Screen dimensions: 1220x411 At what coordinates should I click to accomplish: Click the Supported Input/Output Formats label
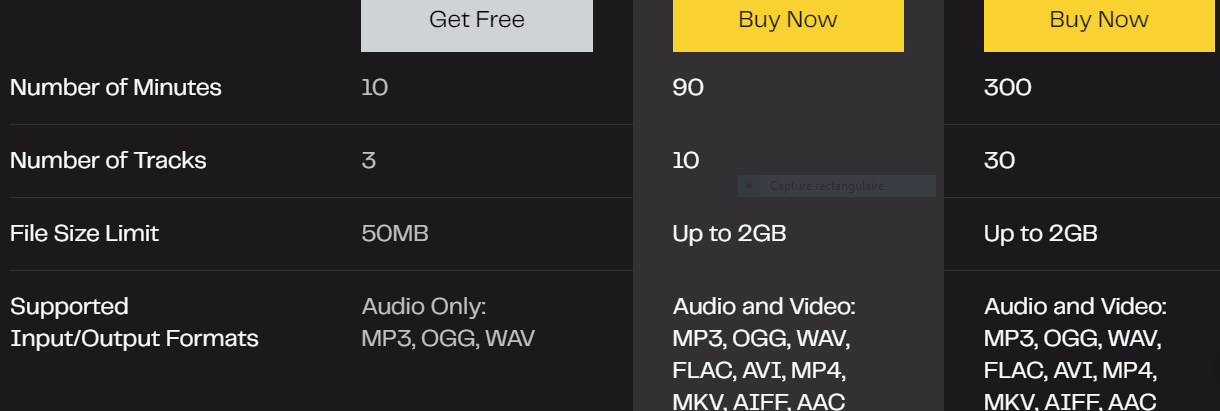point(134,322)
